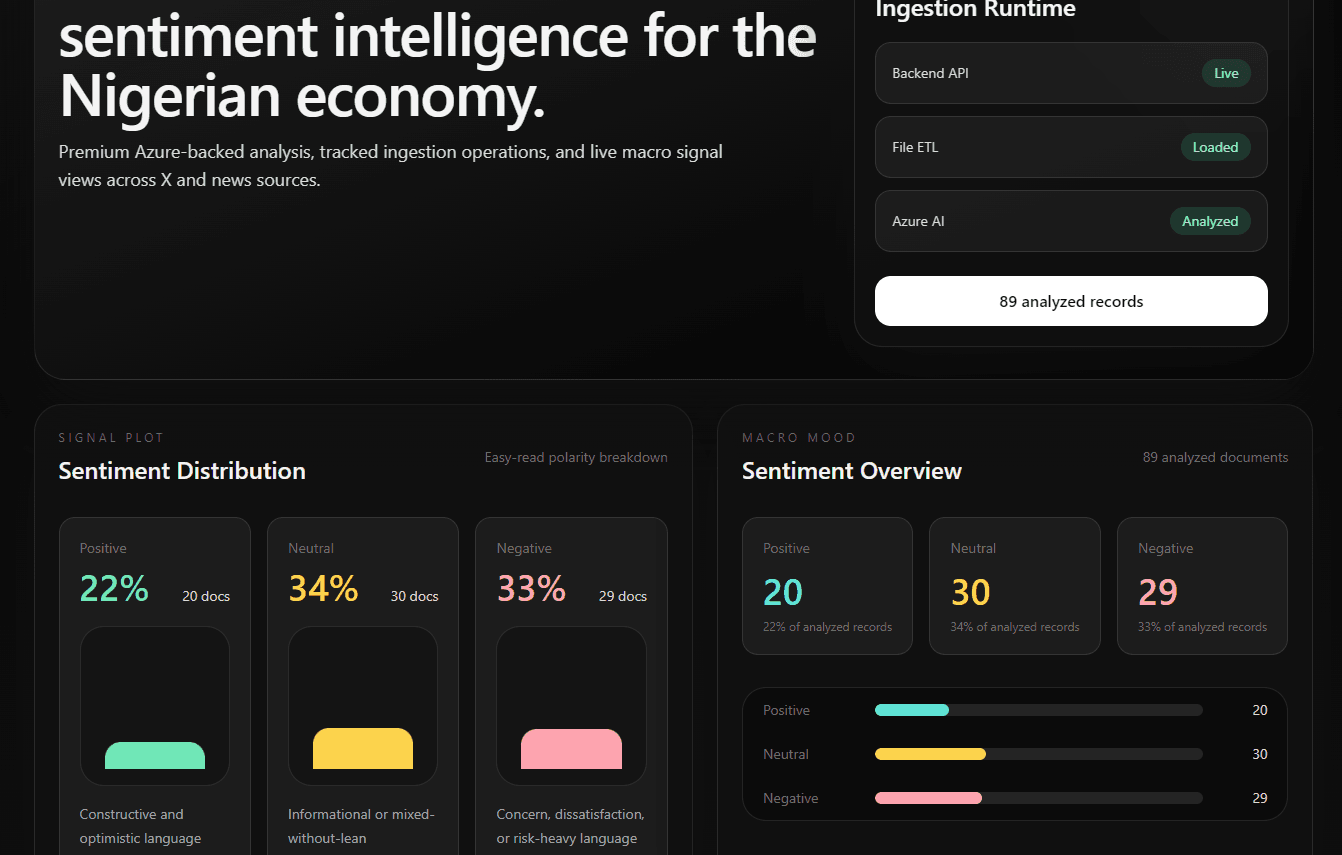Image resolution: width=1342 pixels, height=855 pixels.
Task: Click the Loaded badge on File ETL
Action: (1215, 147)
